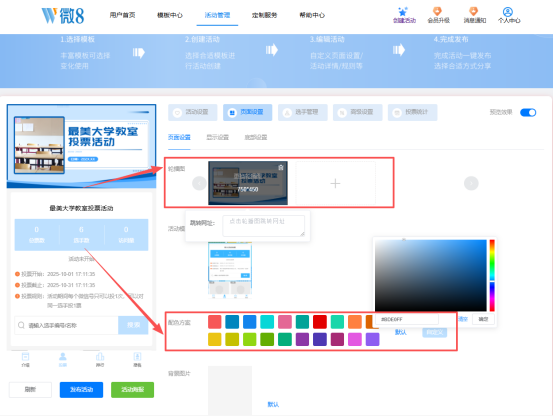554x416 pixels.
Task: Click the 跳转网址 input field
Action: [x=264, y=226]
